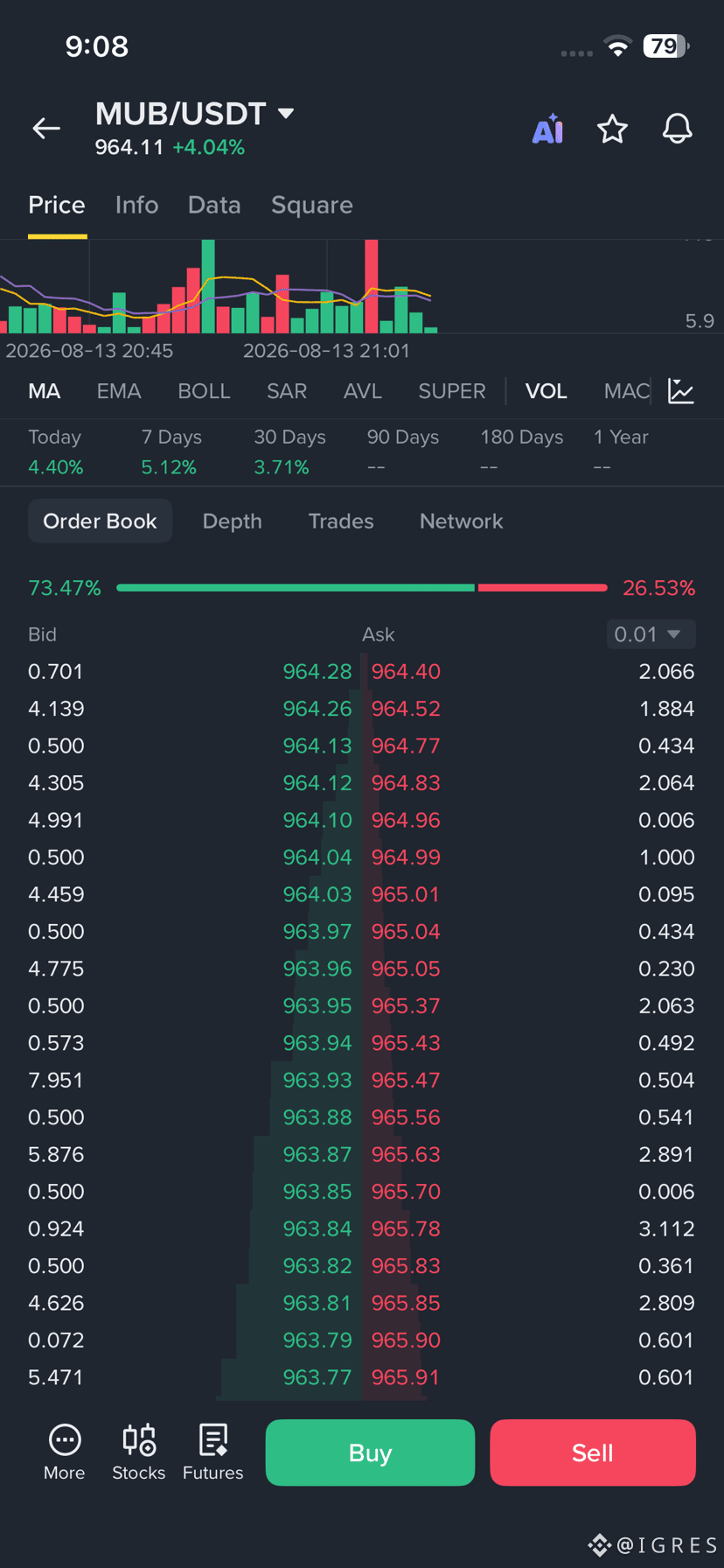724x1568 pixels.
Task: Tap bid price 964.12
Action: point(317,783)
